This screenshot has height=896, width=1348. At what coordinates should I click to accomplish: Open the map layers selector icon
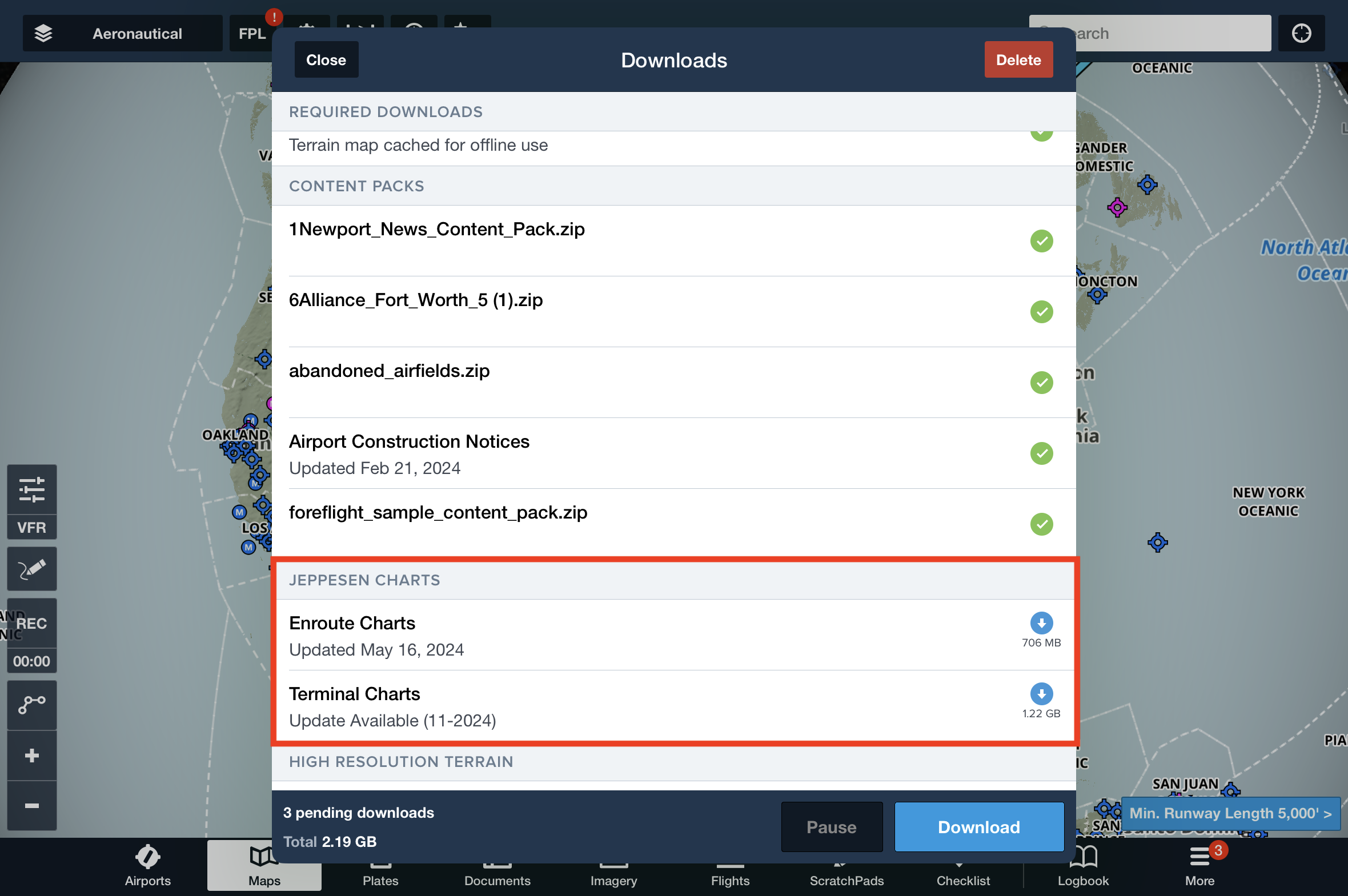point(43,33)
